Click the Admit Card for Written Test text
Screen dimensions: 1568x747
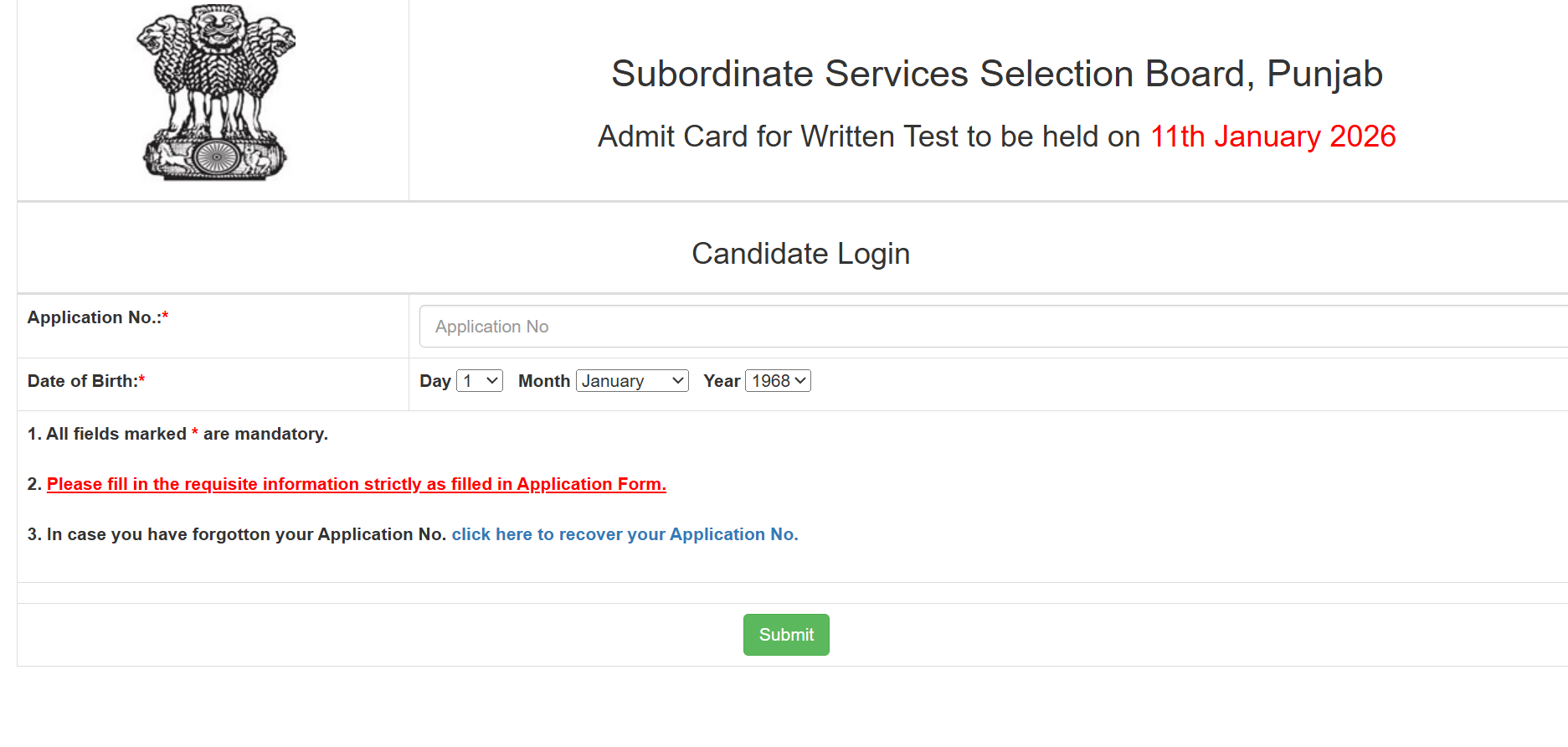coord(868,137)
